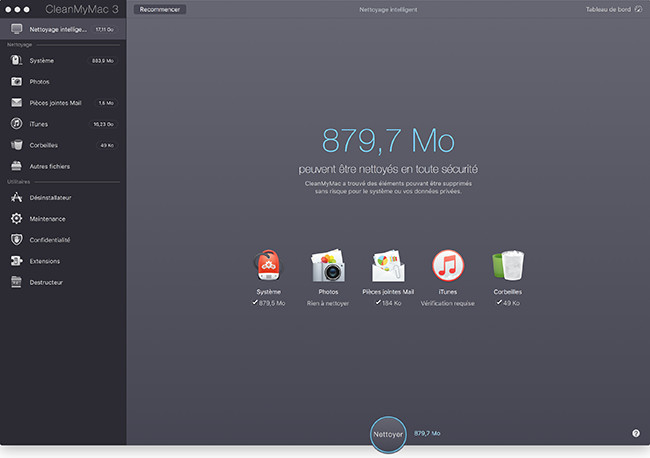Image resolution: width=650 pixels, height=458 pixels.
Task: Open the Corbeilles sidebar label
Action: [44, 145]
